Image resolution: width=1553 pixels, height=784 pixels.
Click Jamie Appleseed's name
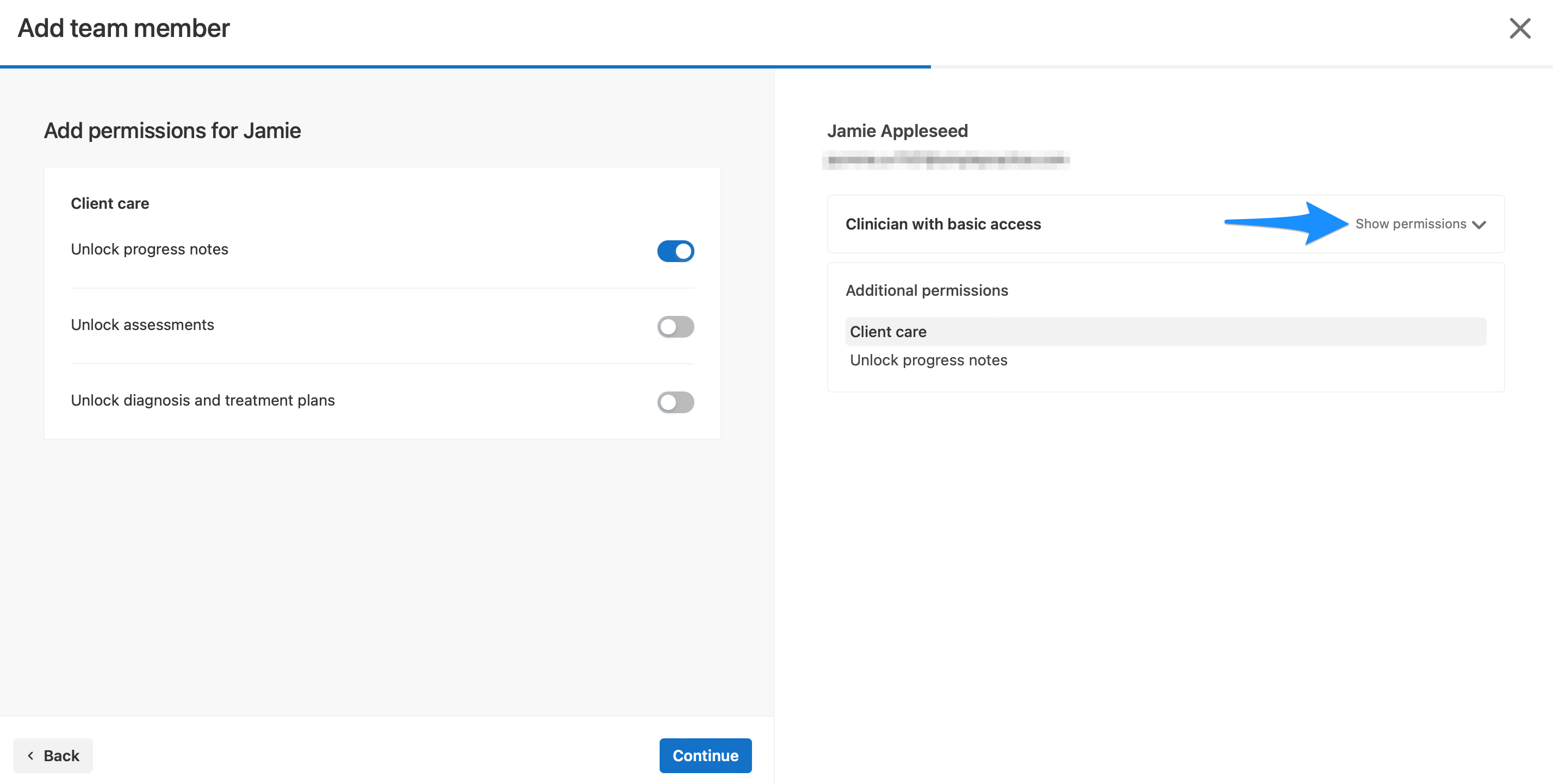point(897,131)
